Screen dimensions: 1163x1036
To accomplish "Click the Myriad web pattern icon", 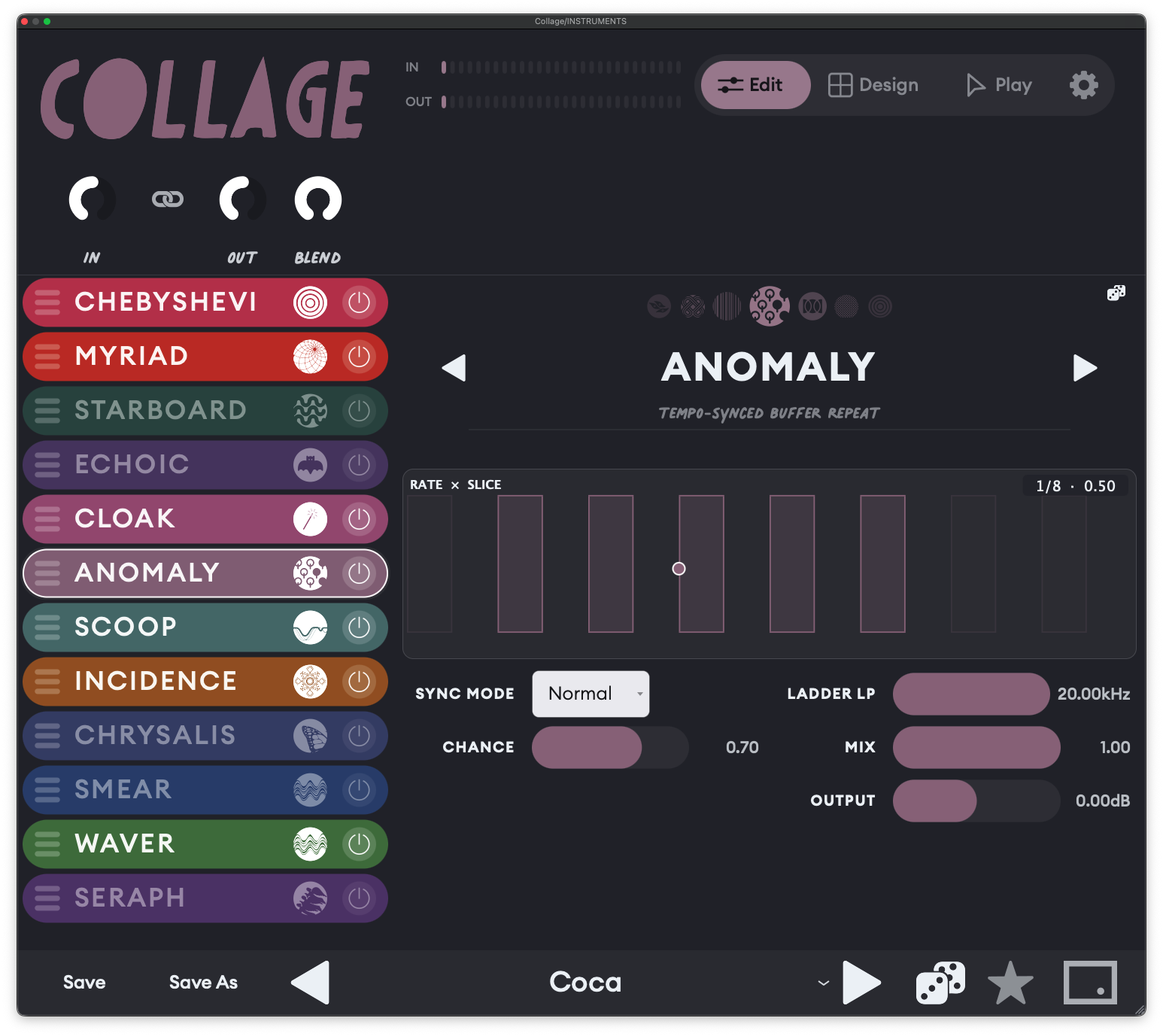I will [310, 357].
